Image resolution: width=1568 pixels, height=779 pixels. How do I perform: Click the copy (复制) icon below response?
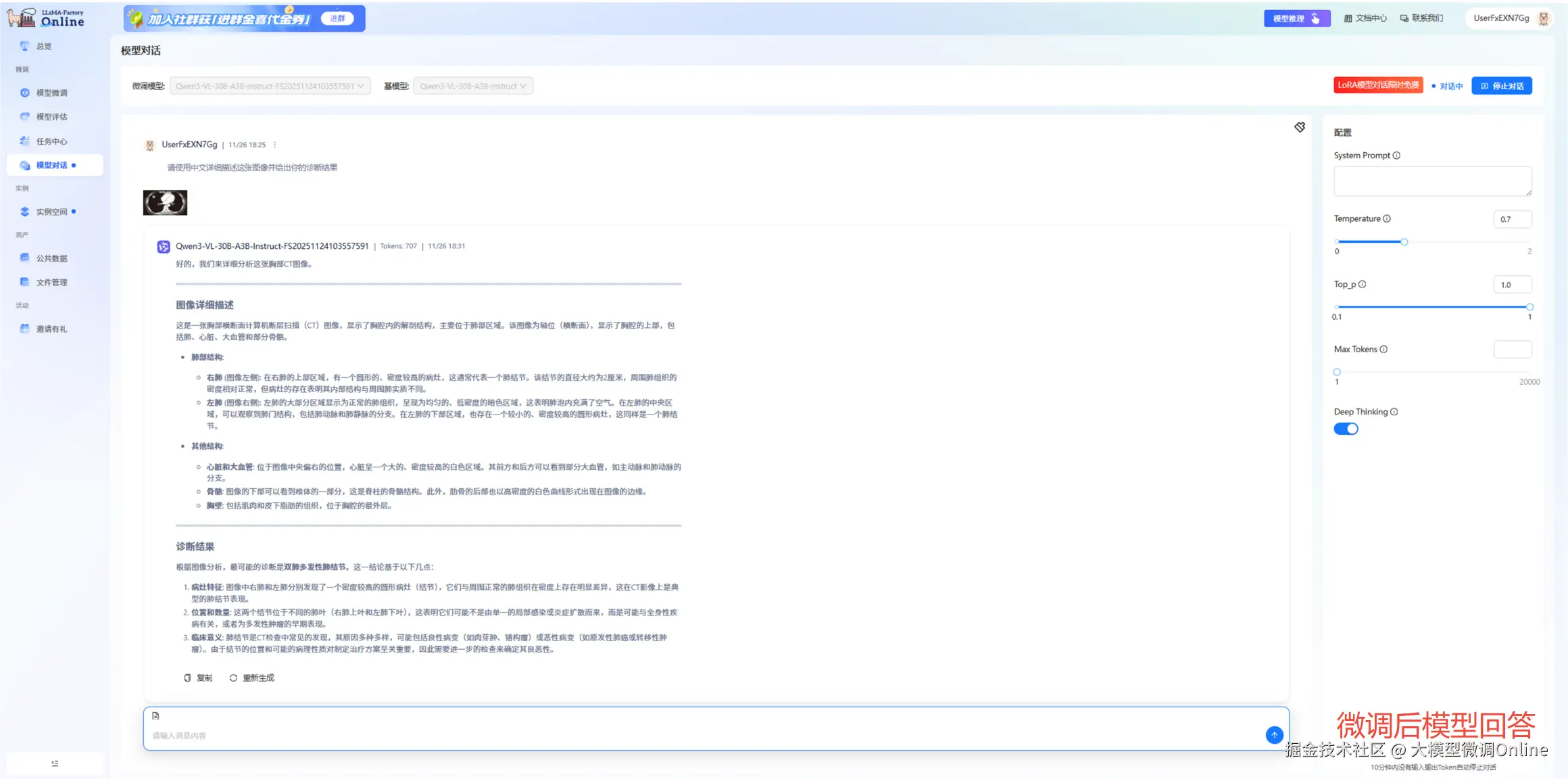click(x=188, y=678)
